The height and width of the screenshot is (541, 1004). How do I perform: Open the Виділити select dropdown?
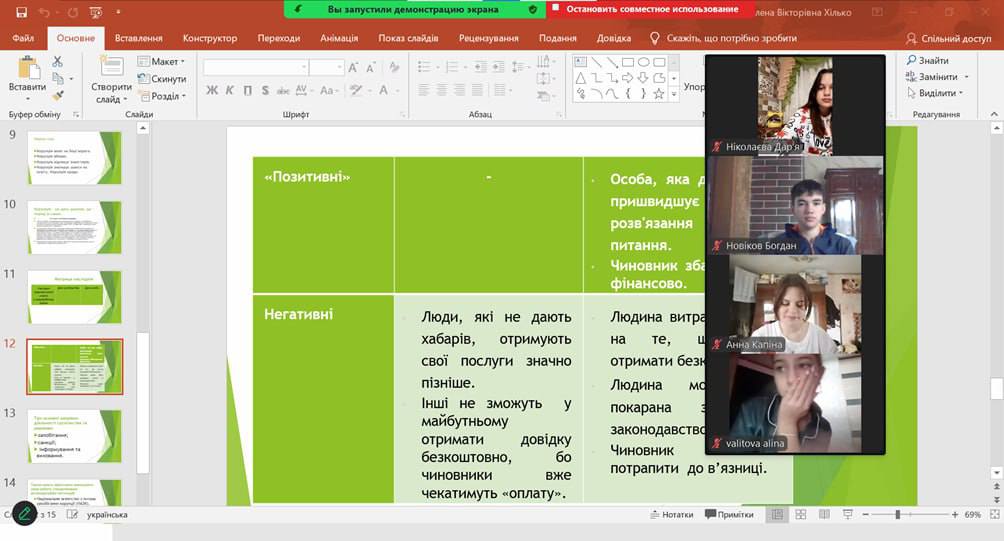click(x=935, y=93)
